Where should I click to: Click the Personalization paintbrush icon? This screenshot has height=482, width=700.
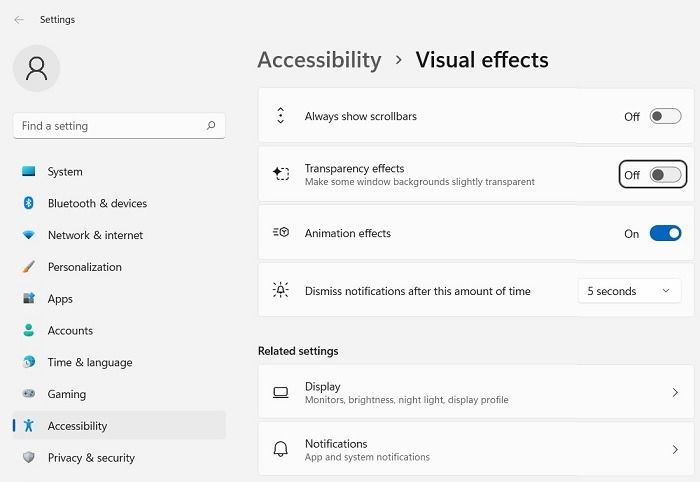pyautogui.click(x=29, y=267)
